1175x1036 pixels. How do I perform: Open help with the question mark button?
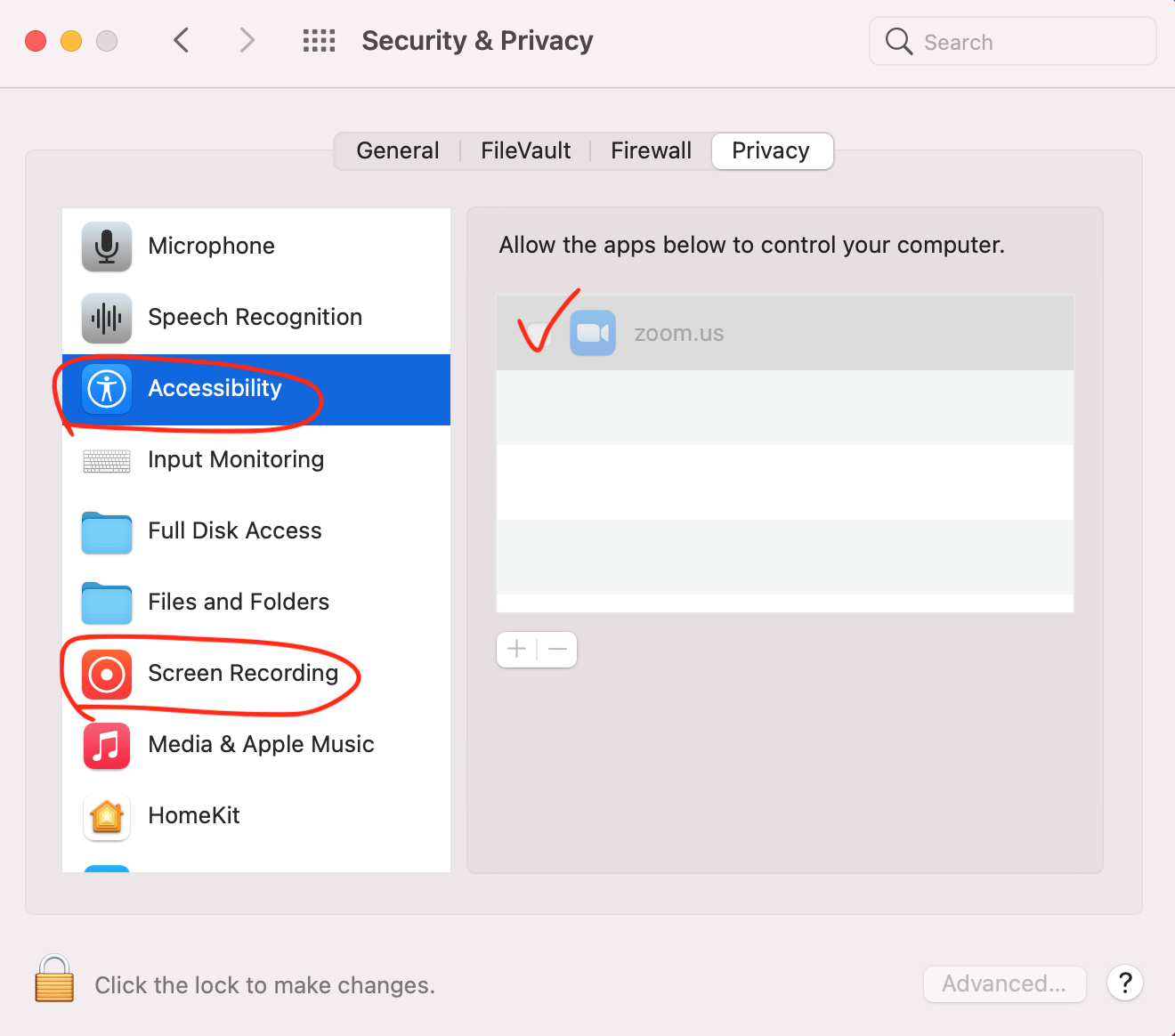1125,983
